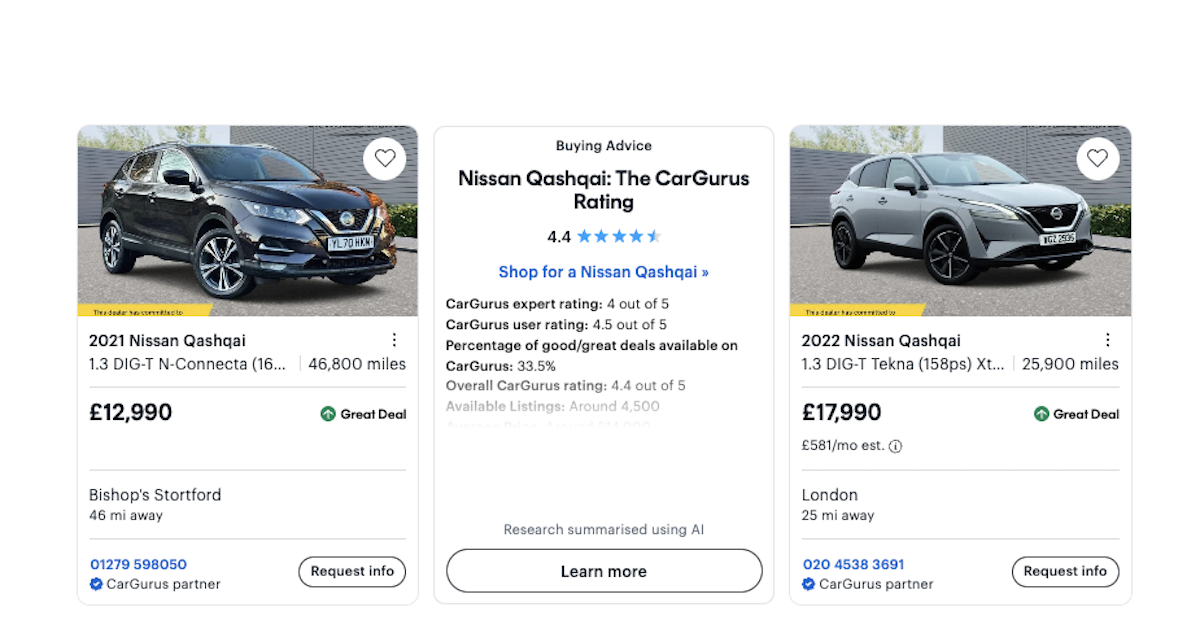The height and width of the screenshot is (629, 1200).
Task: Click the 4.4 star rating graphic
Action: [619, 237]
